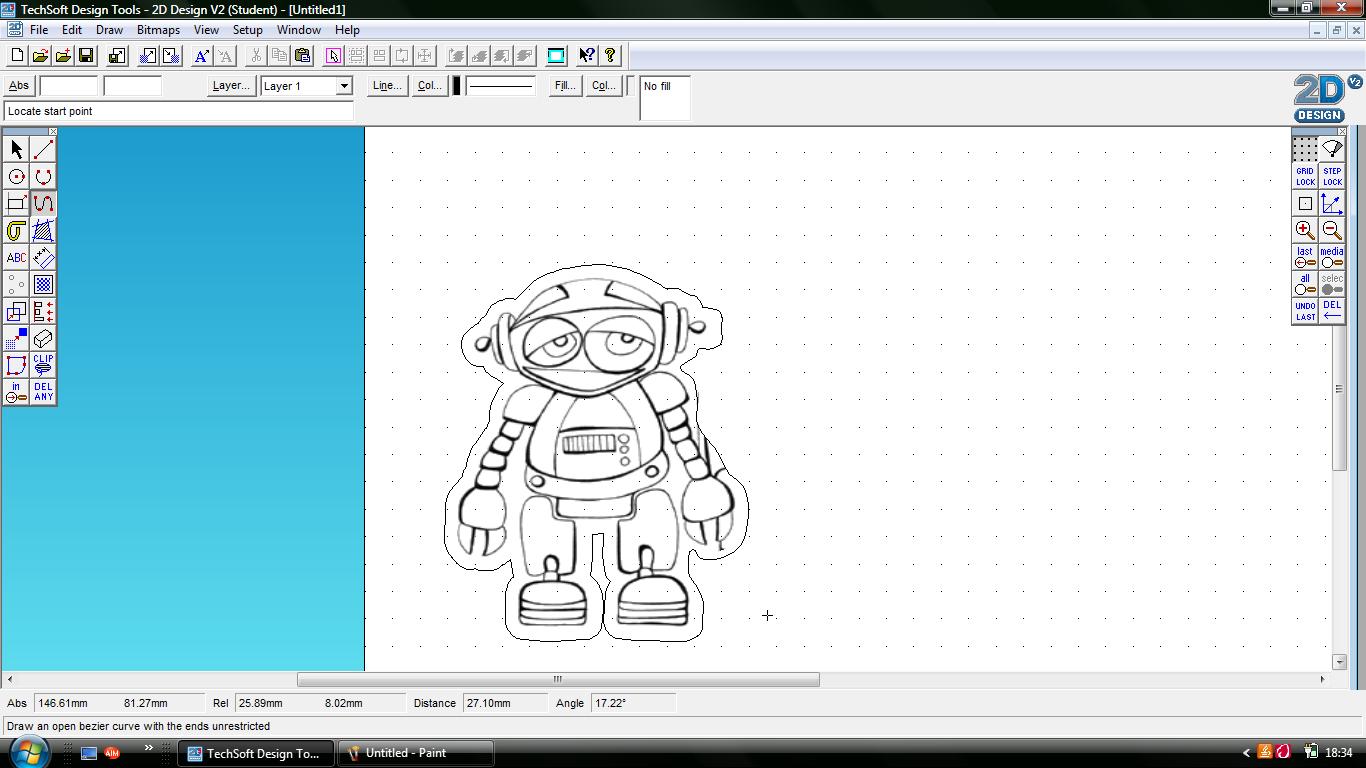The image size is (1366, 768).
Task: Select the DEL ANY tool
Action: (42, 392)
